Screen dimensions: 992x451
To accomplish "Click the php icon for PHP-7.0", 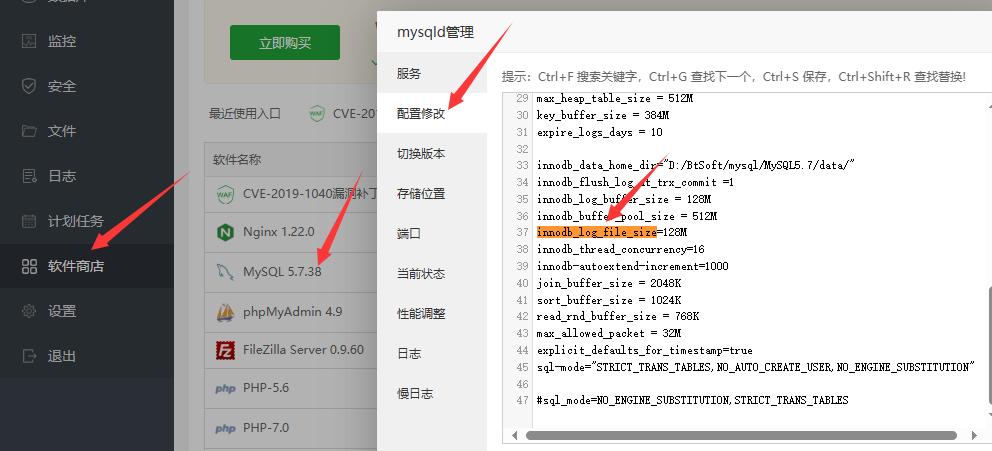I will pos(225,428).
